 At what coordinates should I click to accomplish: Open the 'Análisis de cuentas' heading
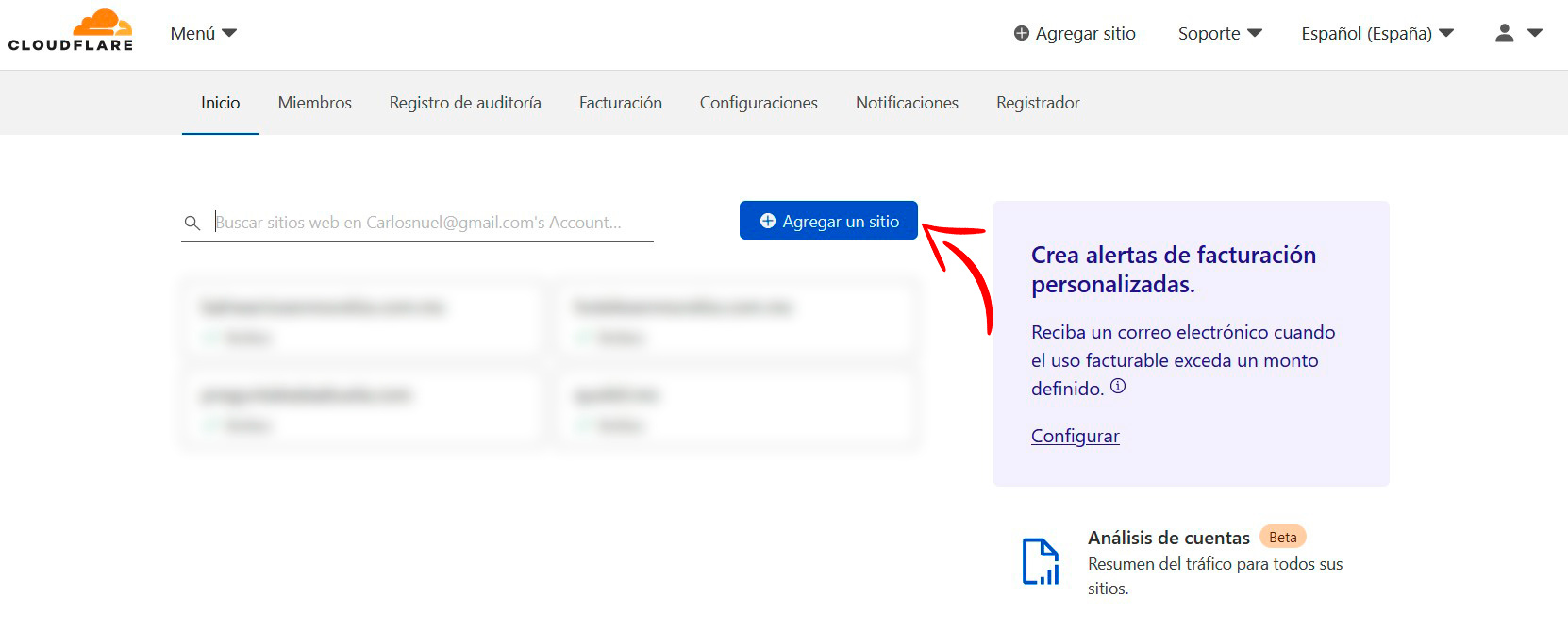1168,538
